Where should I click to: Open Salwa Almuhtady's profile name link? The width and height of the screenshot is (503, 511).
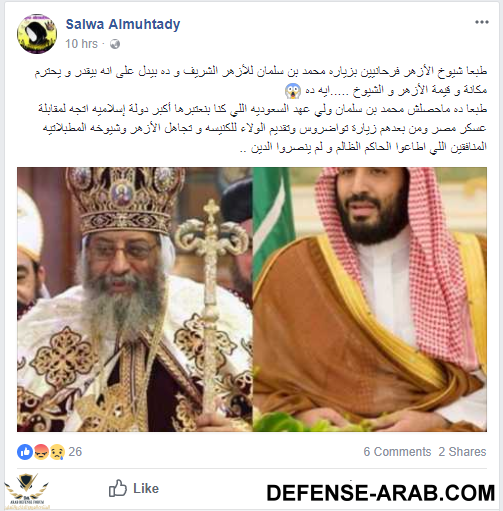point(123,24)
